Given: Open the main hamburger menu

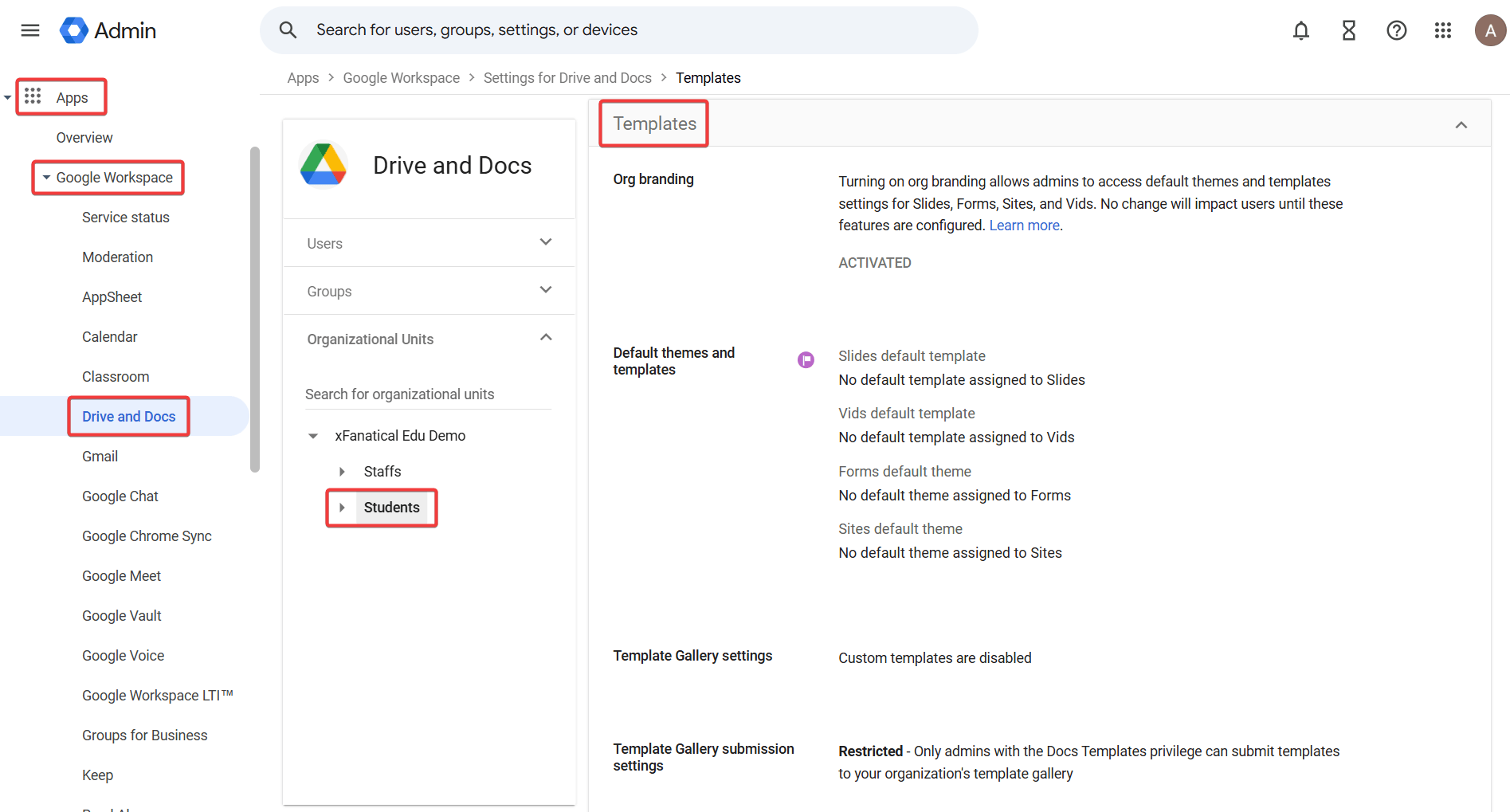Looking at the screenshot, I should pyautogui.click(x=30, y=30).
